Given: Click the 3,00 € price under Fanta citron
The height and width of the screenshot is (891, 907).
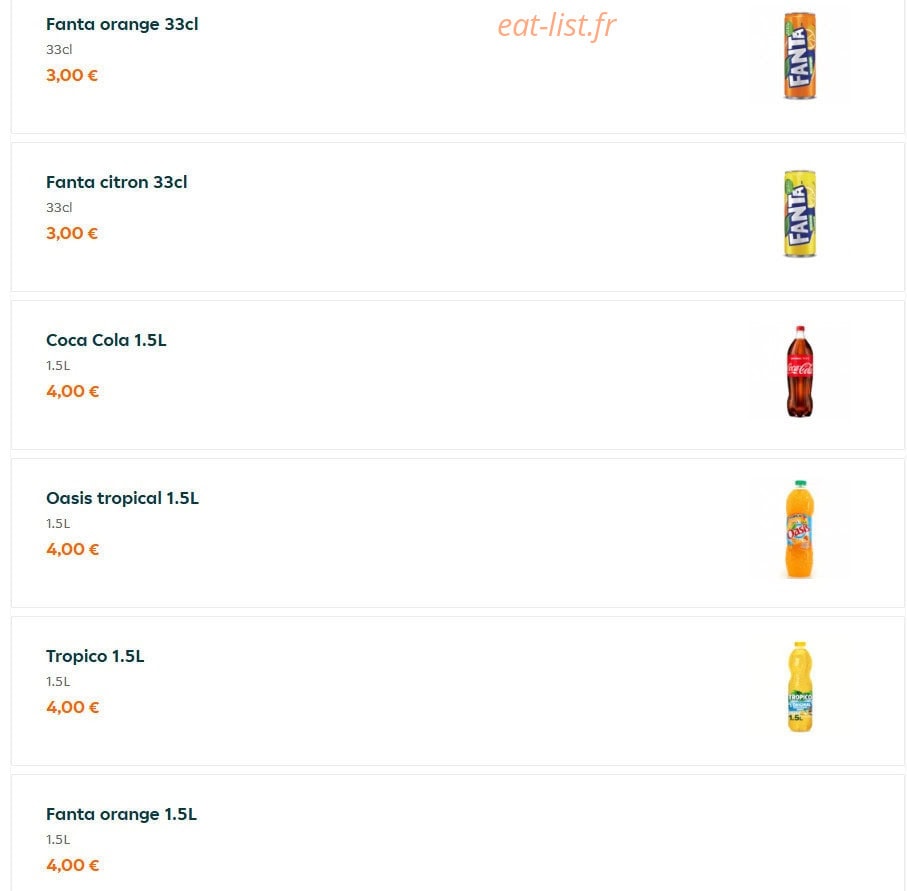Looking at the screenshot, I should [x=72, y=233].
